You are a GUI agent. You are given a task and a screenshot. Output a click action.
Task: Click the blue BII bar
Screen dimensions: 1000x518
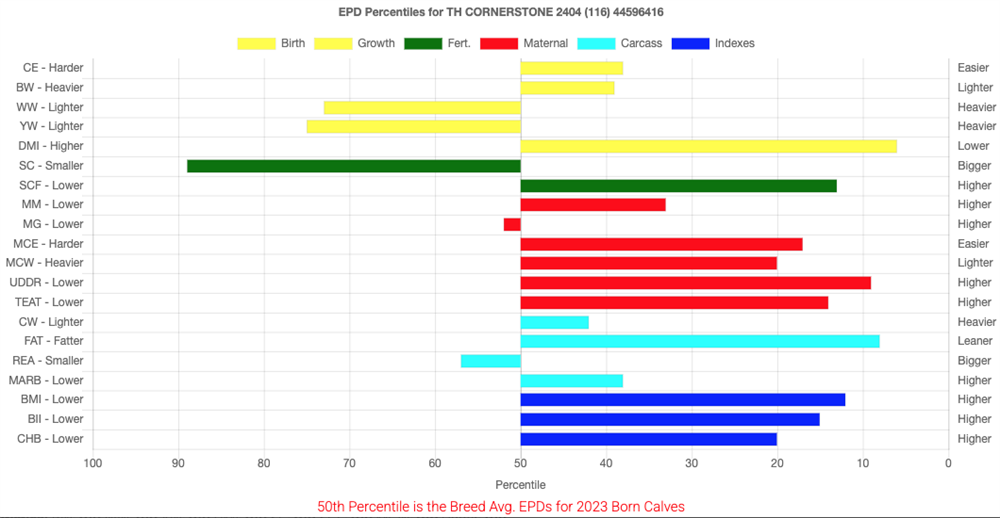click(670, 419)
